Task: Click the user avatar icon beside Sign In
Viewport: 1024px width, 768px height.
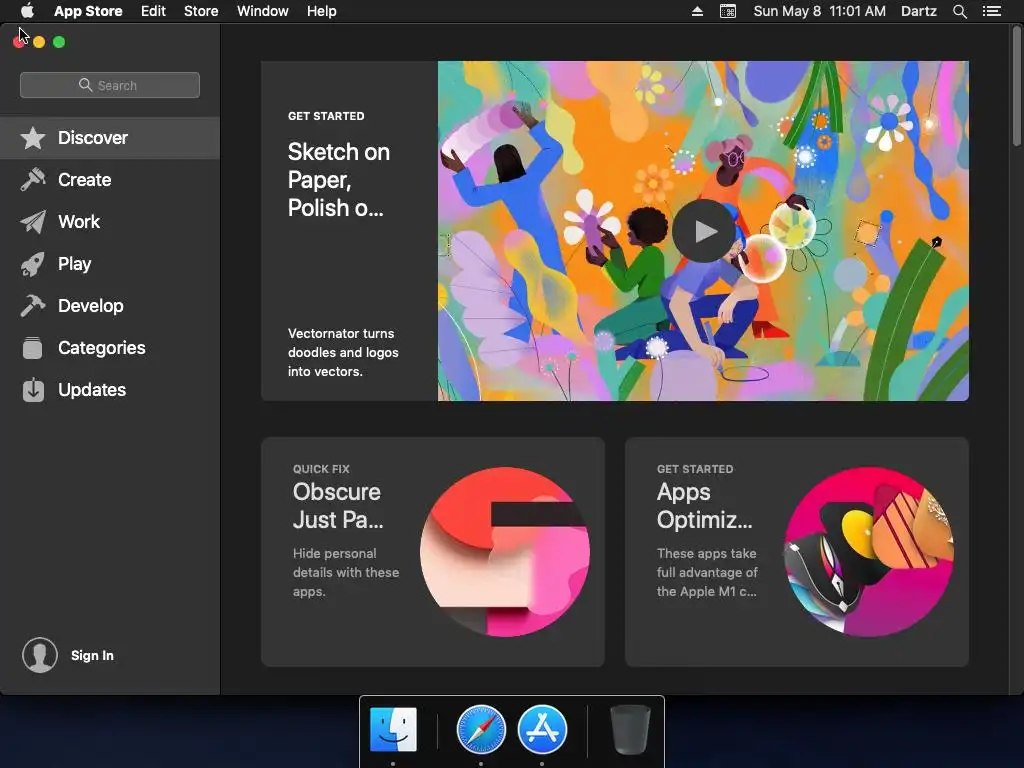Action: pyautogui.click(x=40, y=655)
